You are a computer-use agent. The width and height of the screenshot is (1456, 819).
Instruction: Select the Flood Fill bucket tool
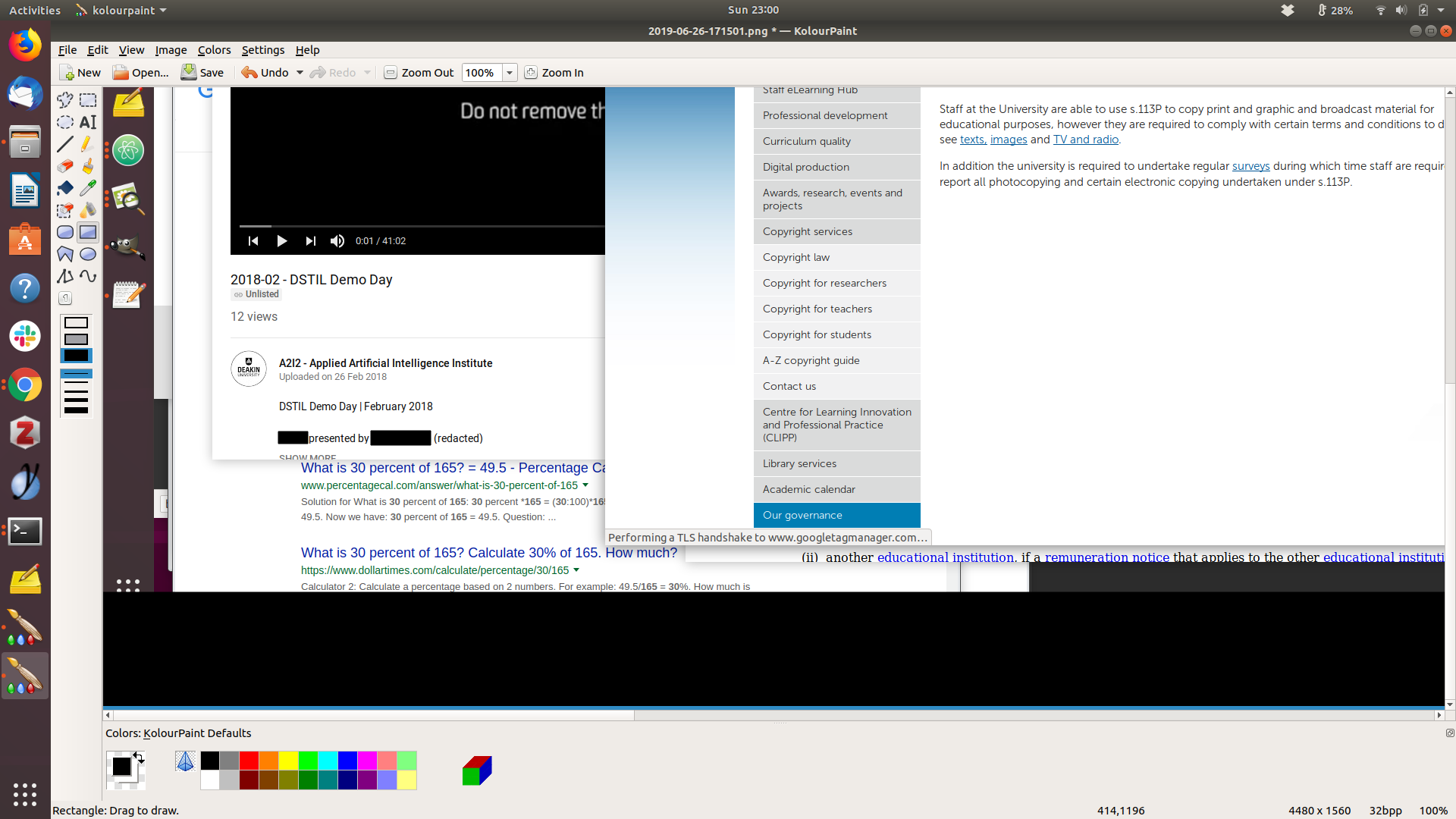65,188
